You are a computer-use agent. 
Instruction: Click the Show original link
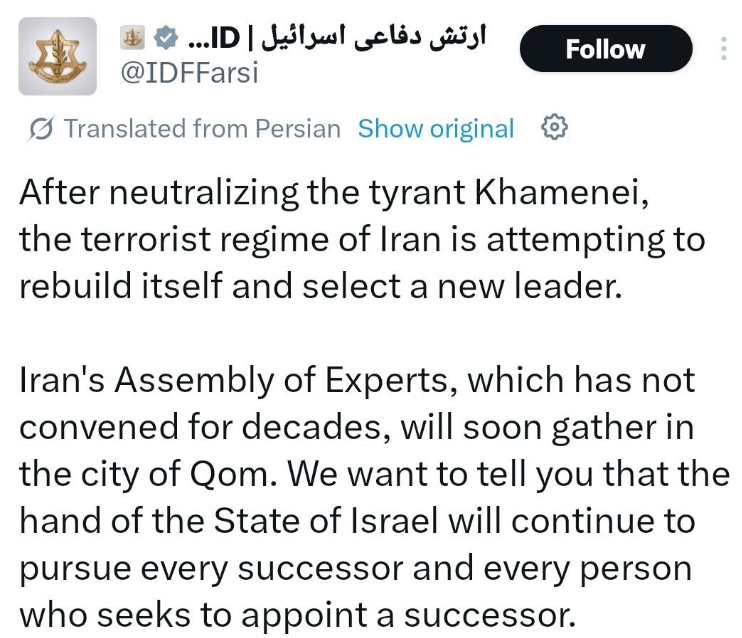(435, 129)
